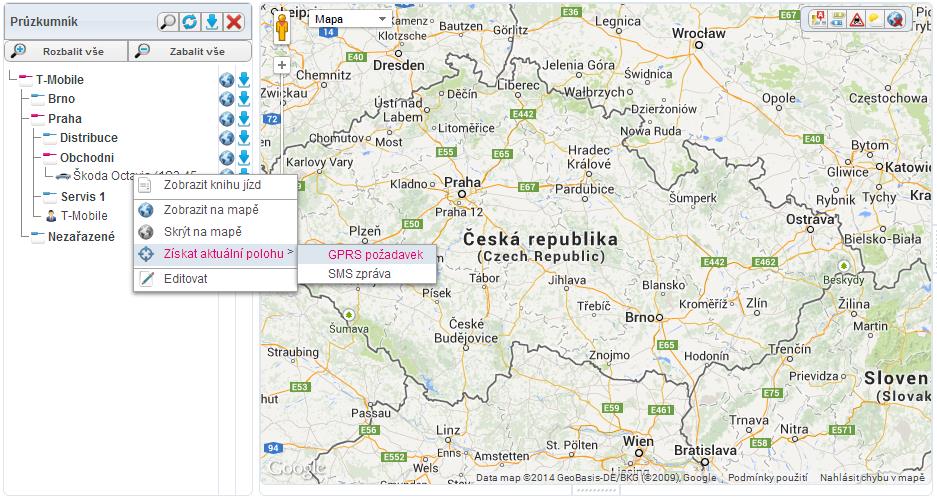Expand the Brno folder icon
Viewport: 937px width, 500px height.
click(38, 98)
